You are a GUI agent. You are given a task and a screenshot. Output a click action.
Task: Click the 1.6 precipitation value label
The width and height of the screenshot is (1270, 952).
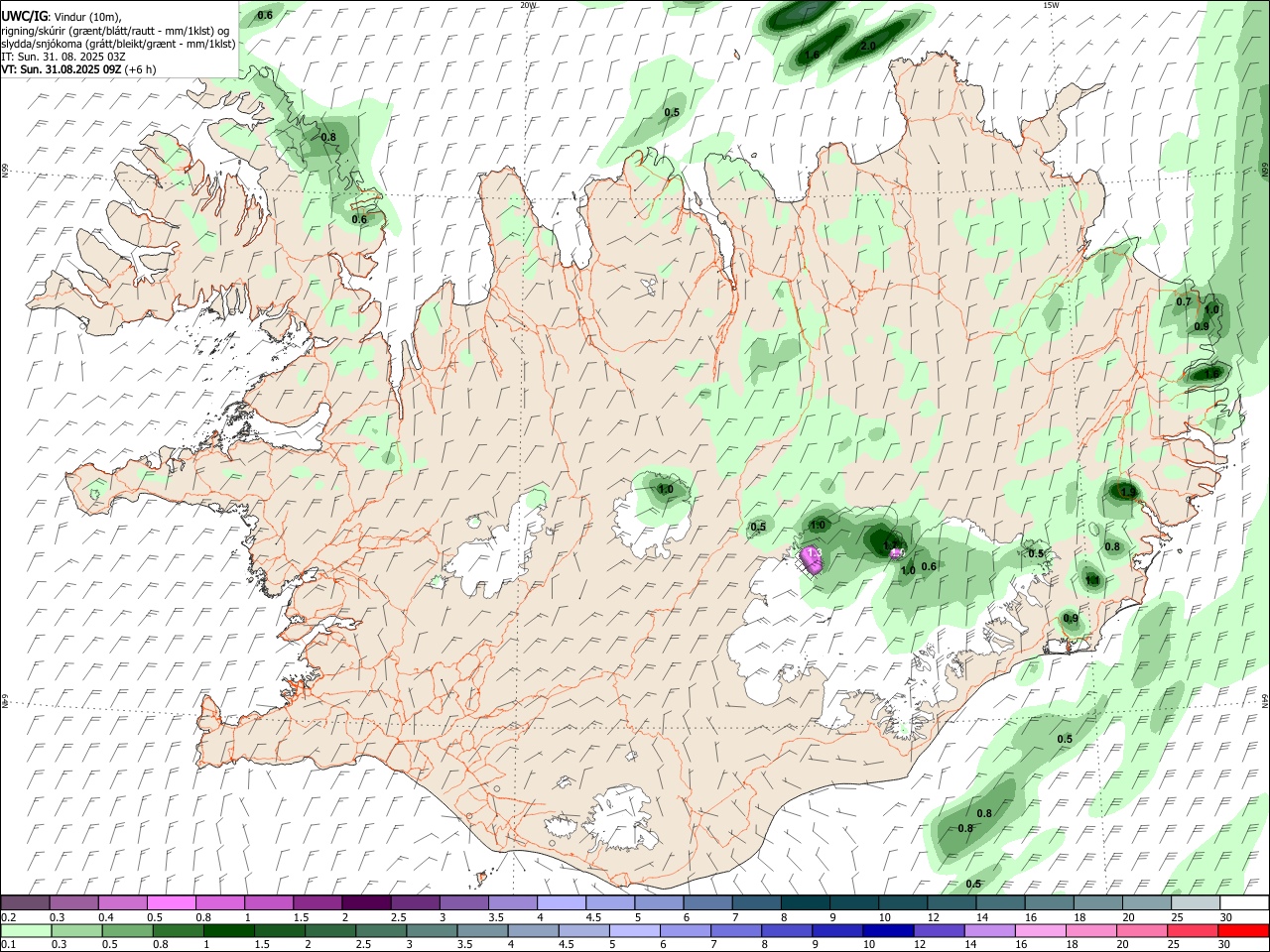tap(812, 55)
